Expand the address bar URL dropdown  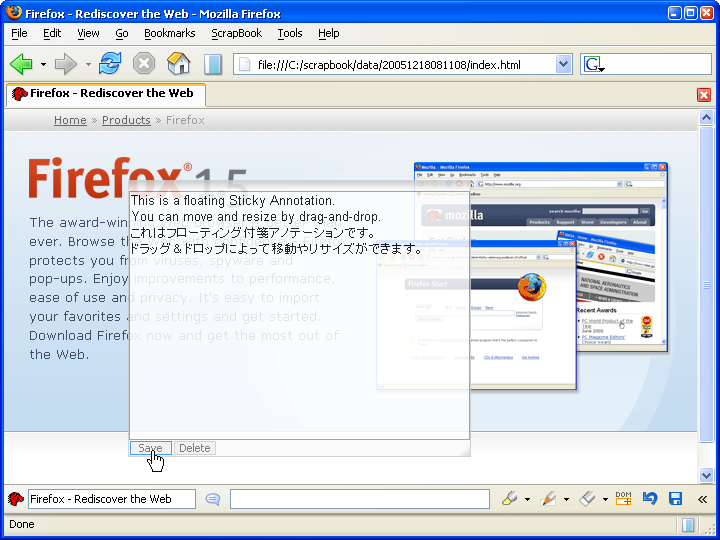pos(563,64)
